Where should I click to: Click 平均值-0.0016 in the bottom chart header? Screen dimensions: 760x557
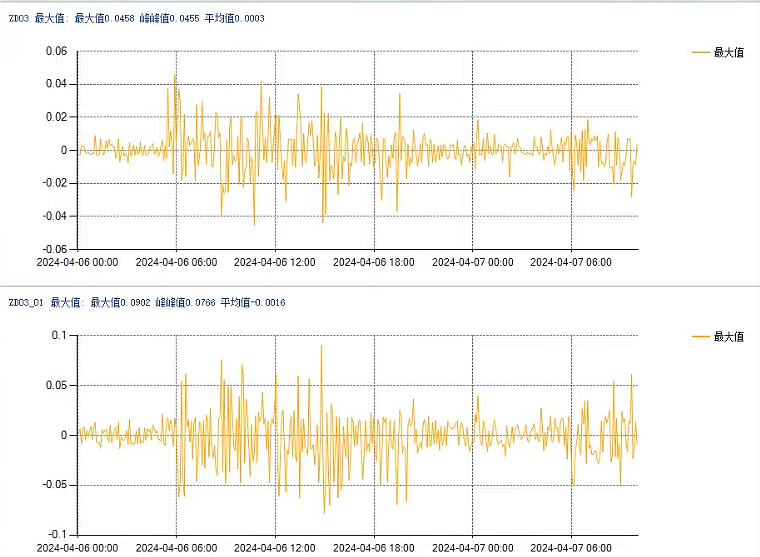(253, 302)
